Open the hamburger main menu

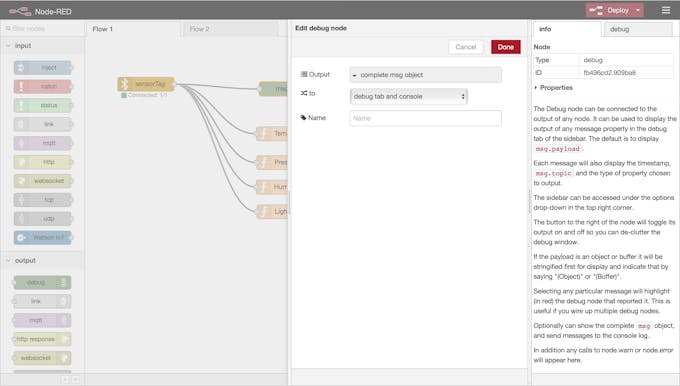pyautogui.click(x=666, y=10)
